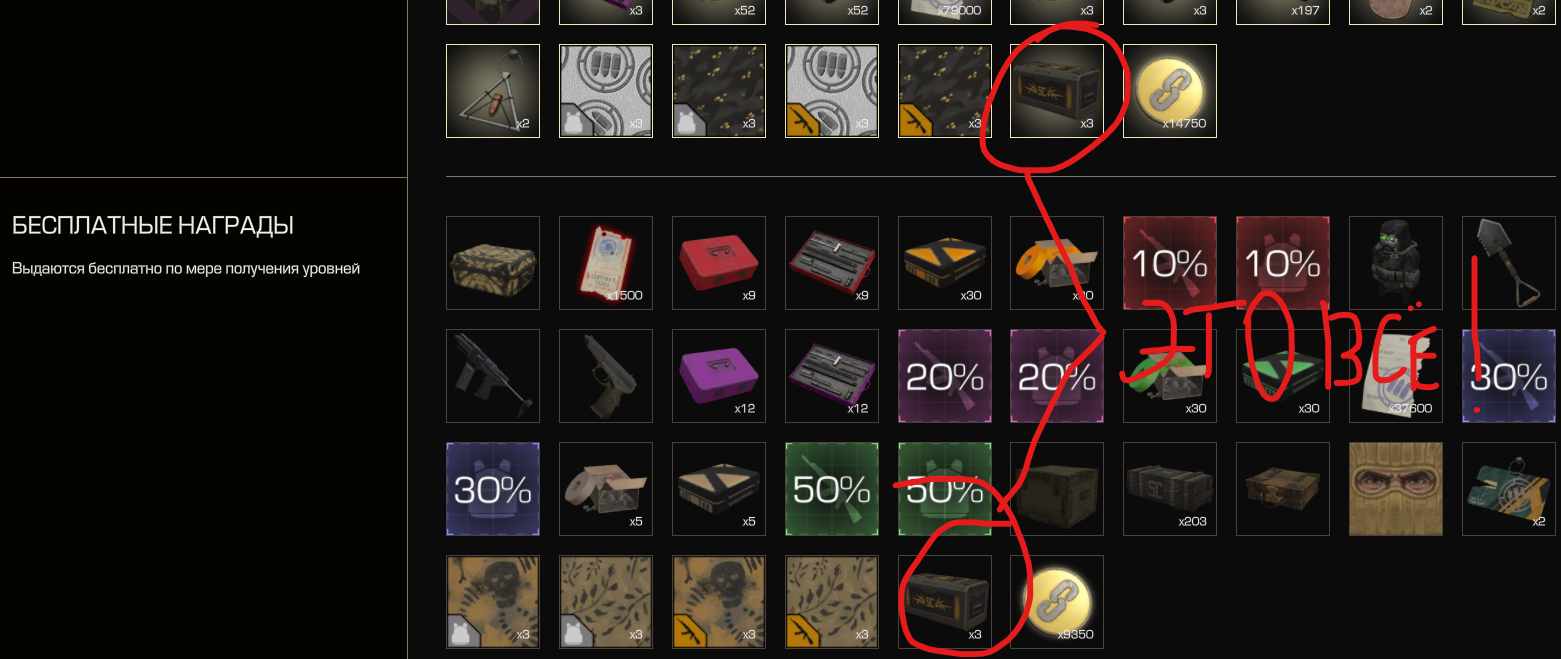
Task: Select the hooded character with green goggles
Action: (1396, 263)
